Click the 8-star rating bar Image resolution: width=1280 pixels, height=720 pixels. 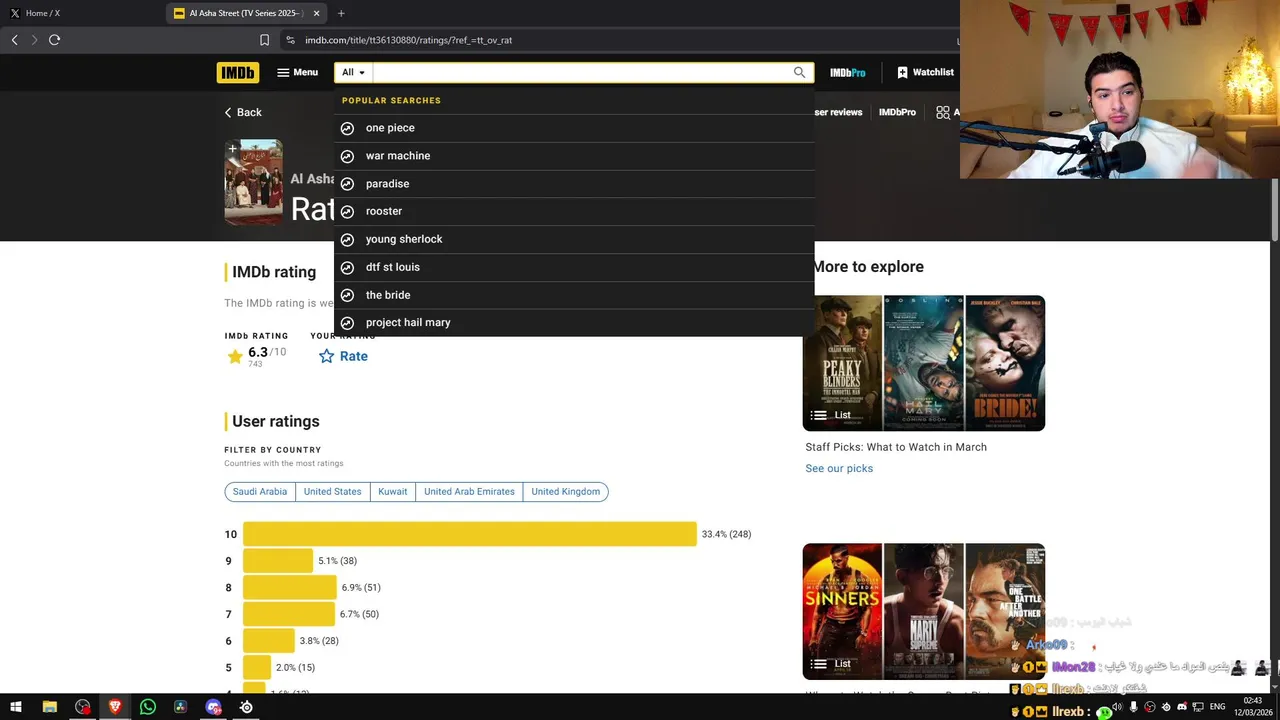coord(290,587)
